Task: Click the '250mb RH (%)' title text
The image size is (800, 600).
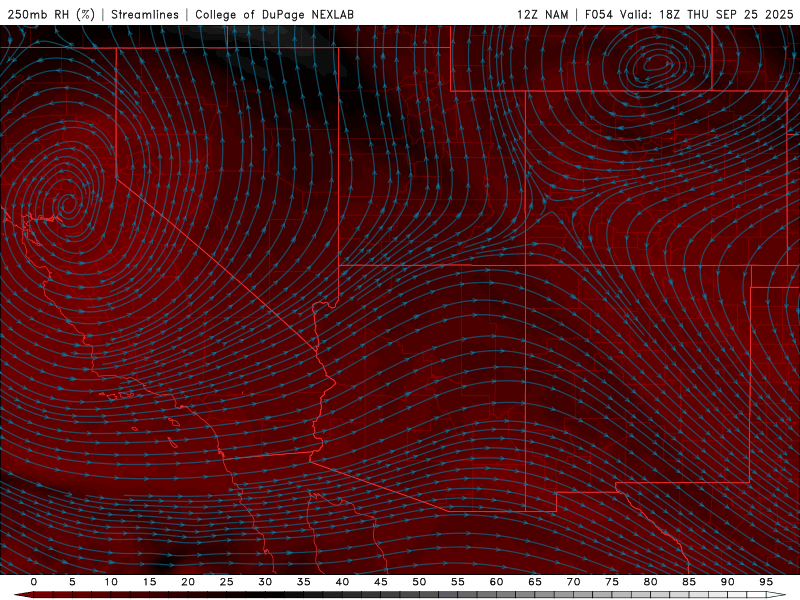Action: pyautogui.click(x=52, y=15)
